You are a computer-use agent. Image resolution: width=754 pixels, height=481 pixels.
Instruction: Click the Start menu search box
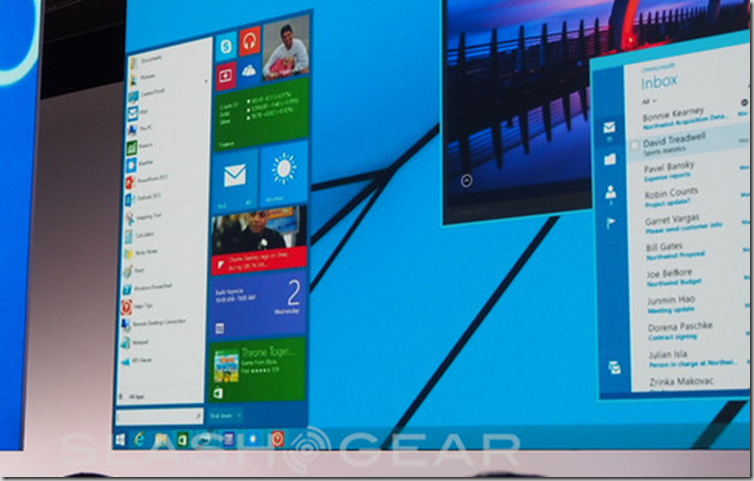click(160, 416)
